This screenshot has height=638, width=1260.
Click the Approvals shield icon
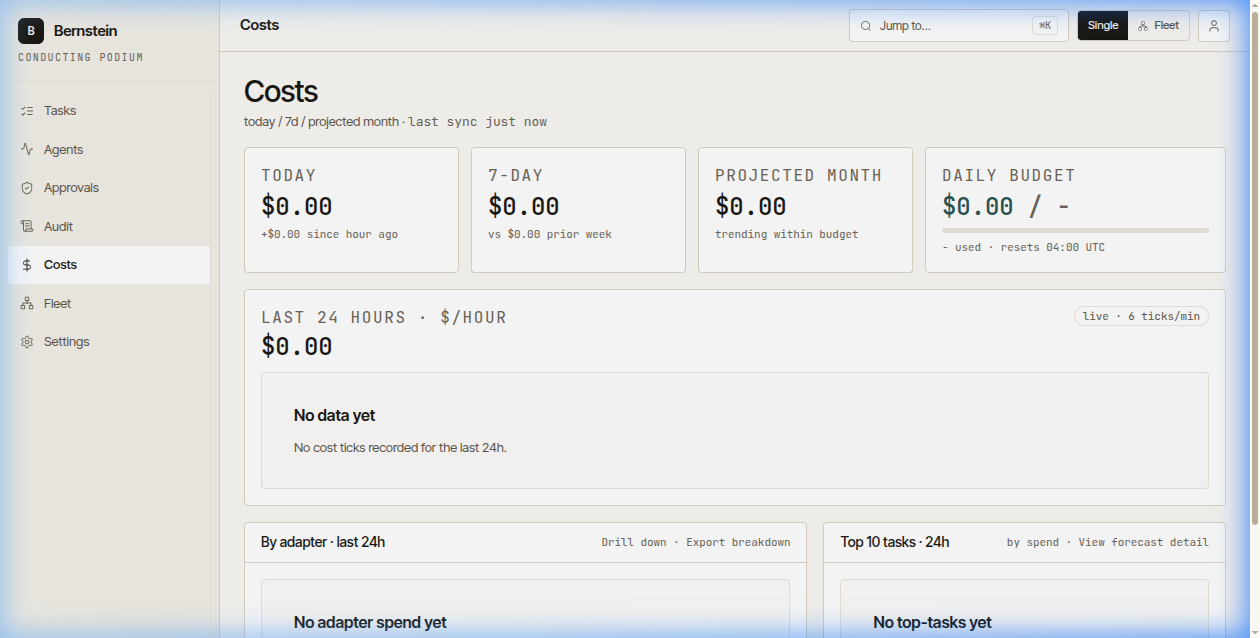point(27,188)
